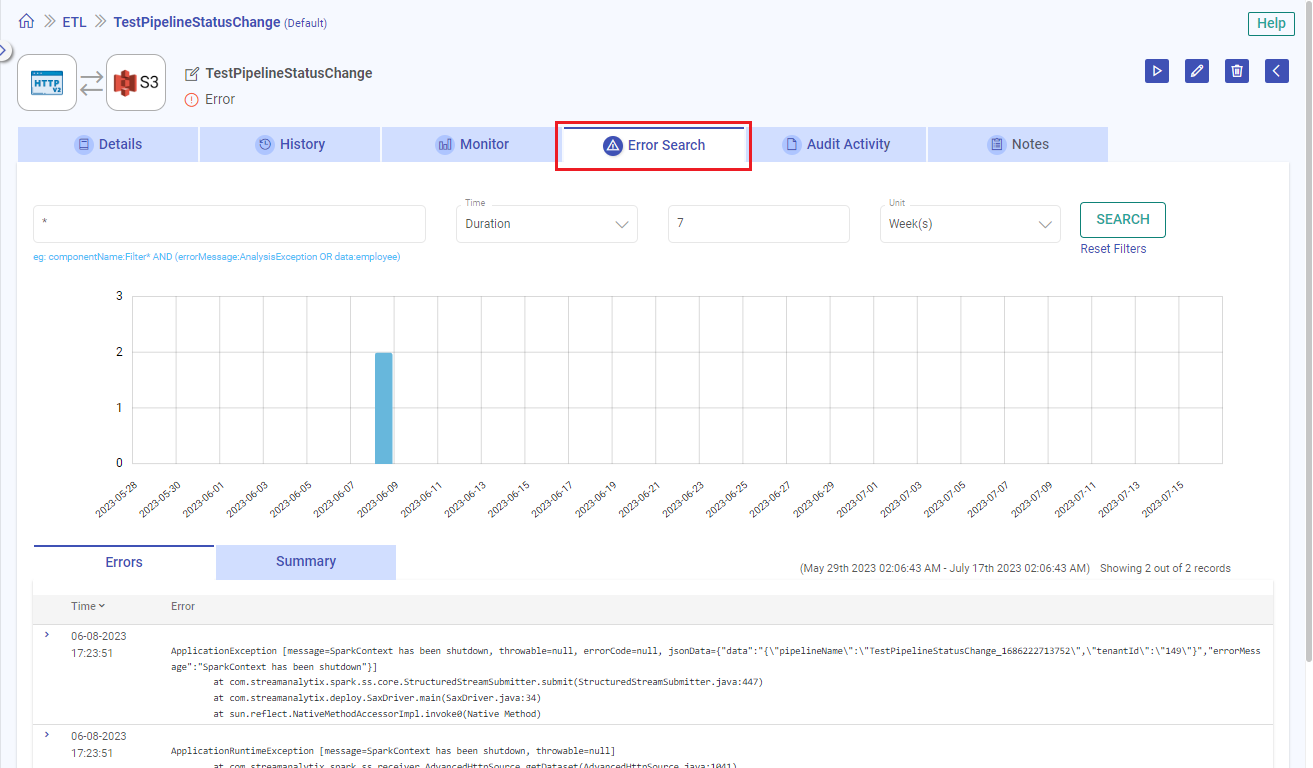Click the home icon in breadcrumb
1313x768 pixels.
pos(26,21)
